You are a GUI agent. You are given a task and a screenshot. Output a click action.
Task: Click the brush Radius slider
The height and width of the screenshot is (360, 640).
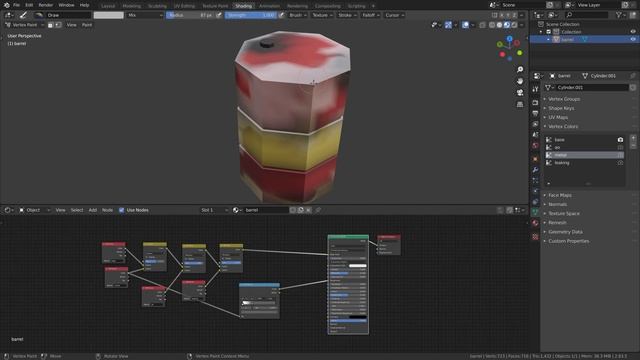tap(190, 15)
